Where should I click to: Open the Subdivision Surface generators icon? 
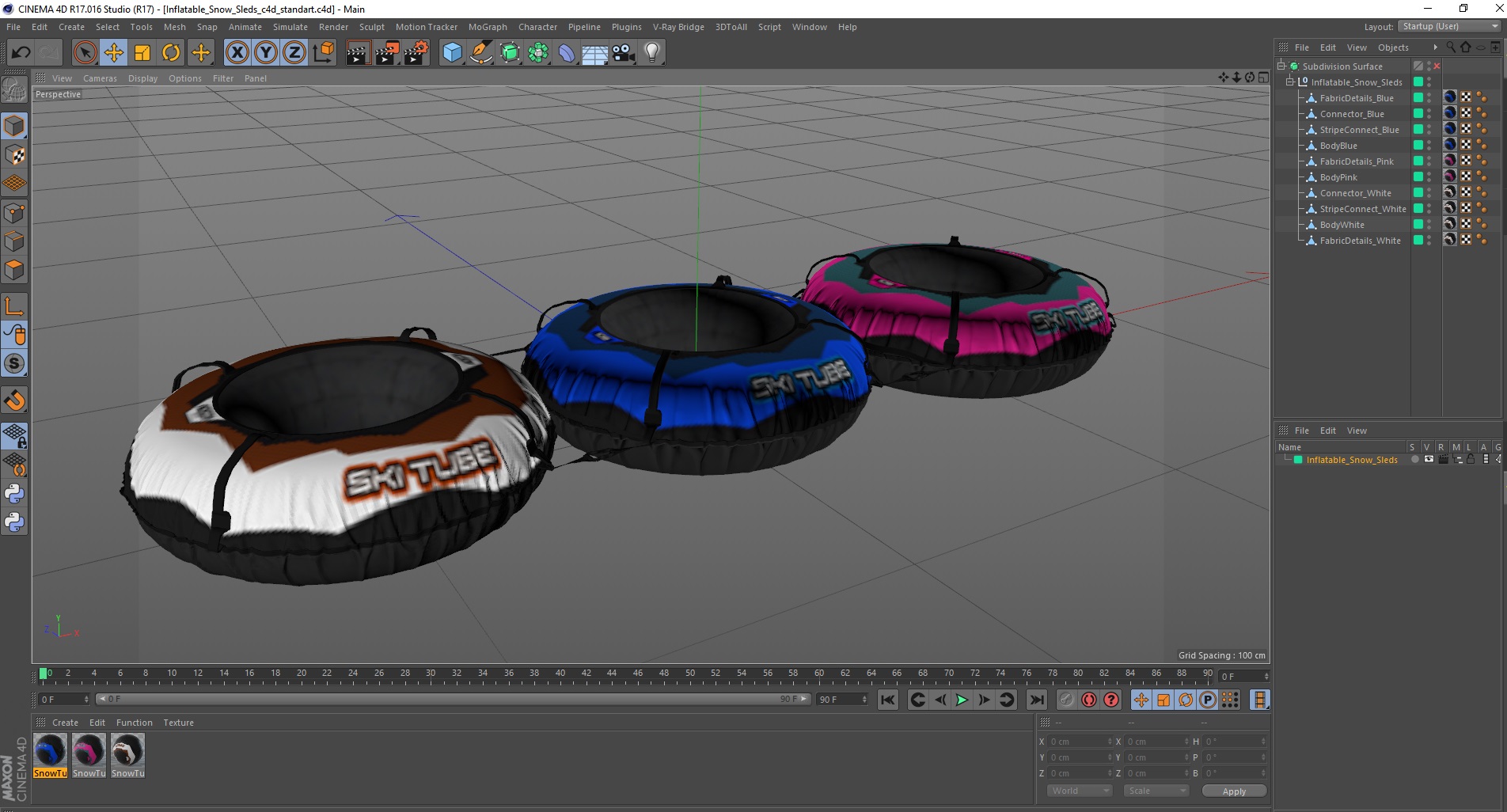pyautogui.click(x=510, y=53)
